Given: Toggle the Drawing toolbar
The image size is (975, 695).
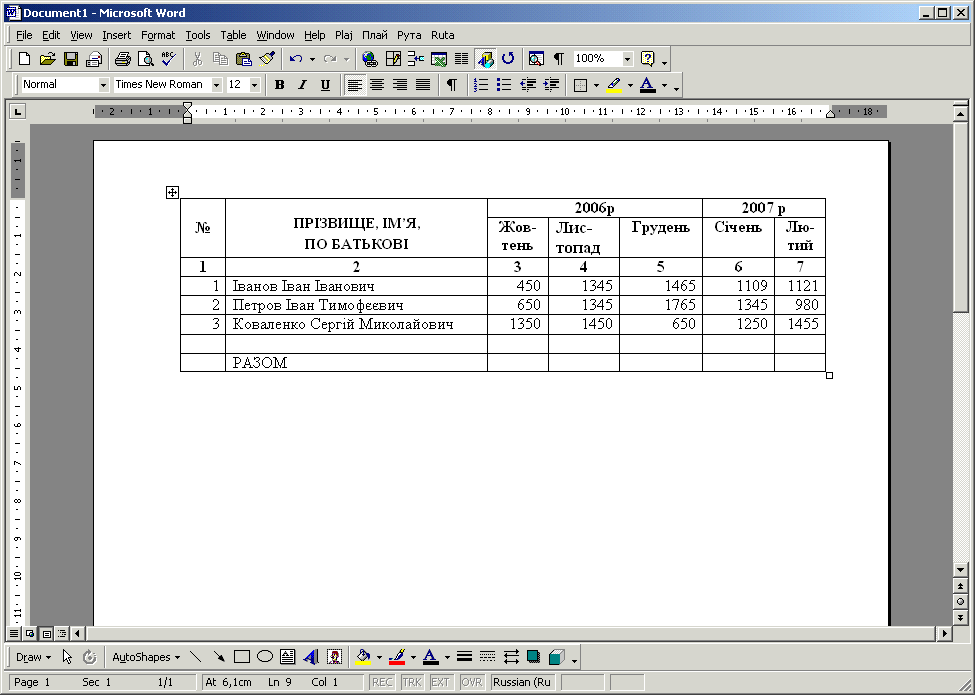Looking at the screenshot, I should [485, 59].
